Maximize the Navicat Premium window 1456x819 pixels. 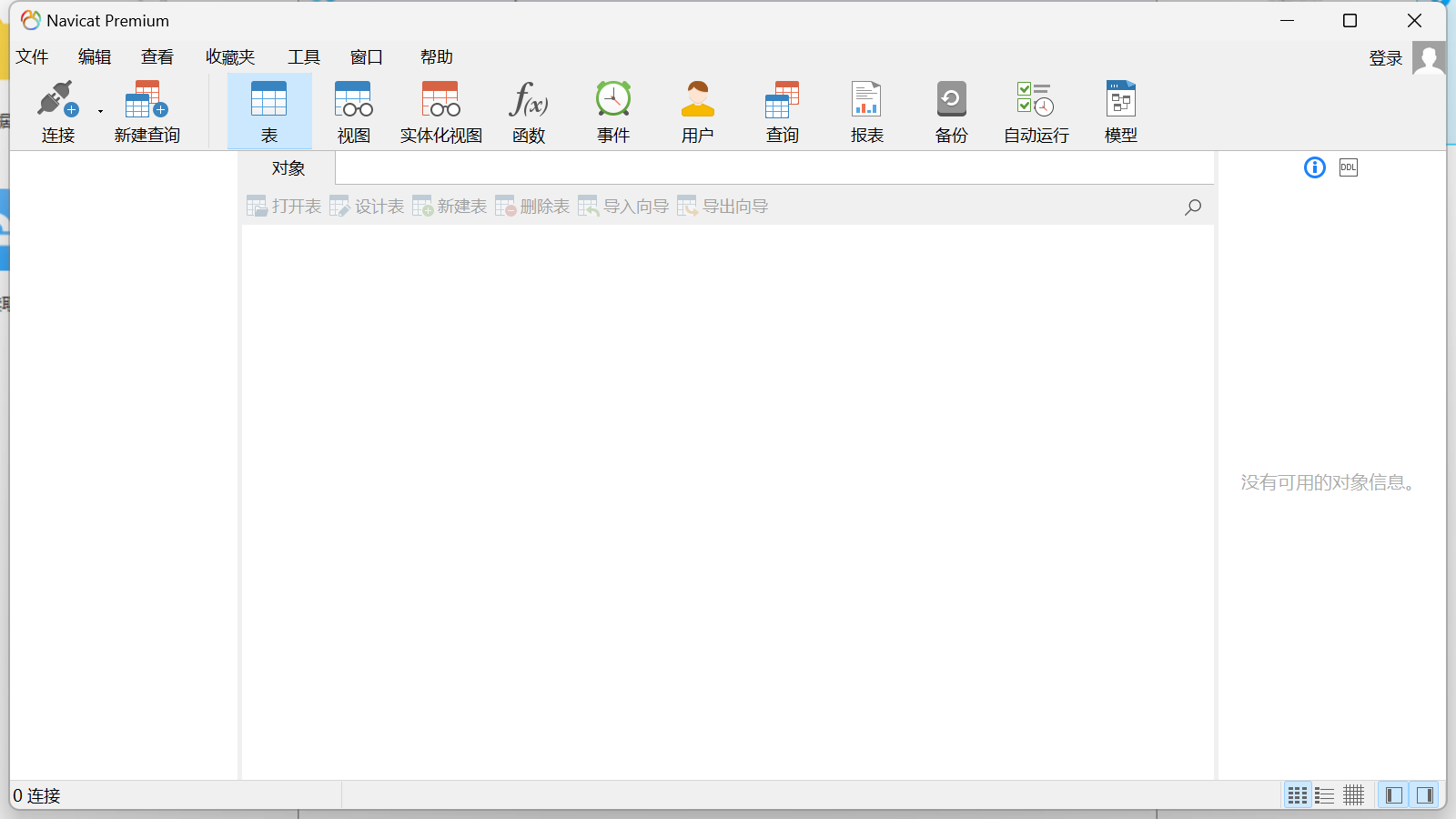[x=1350, y=20]
